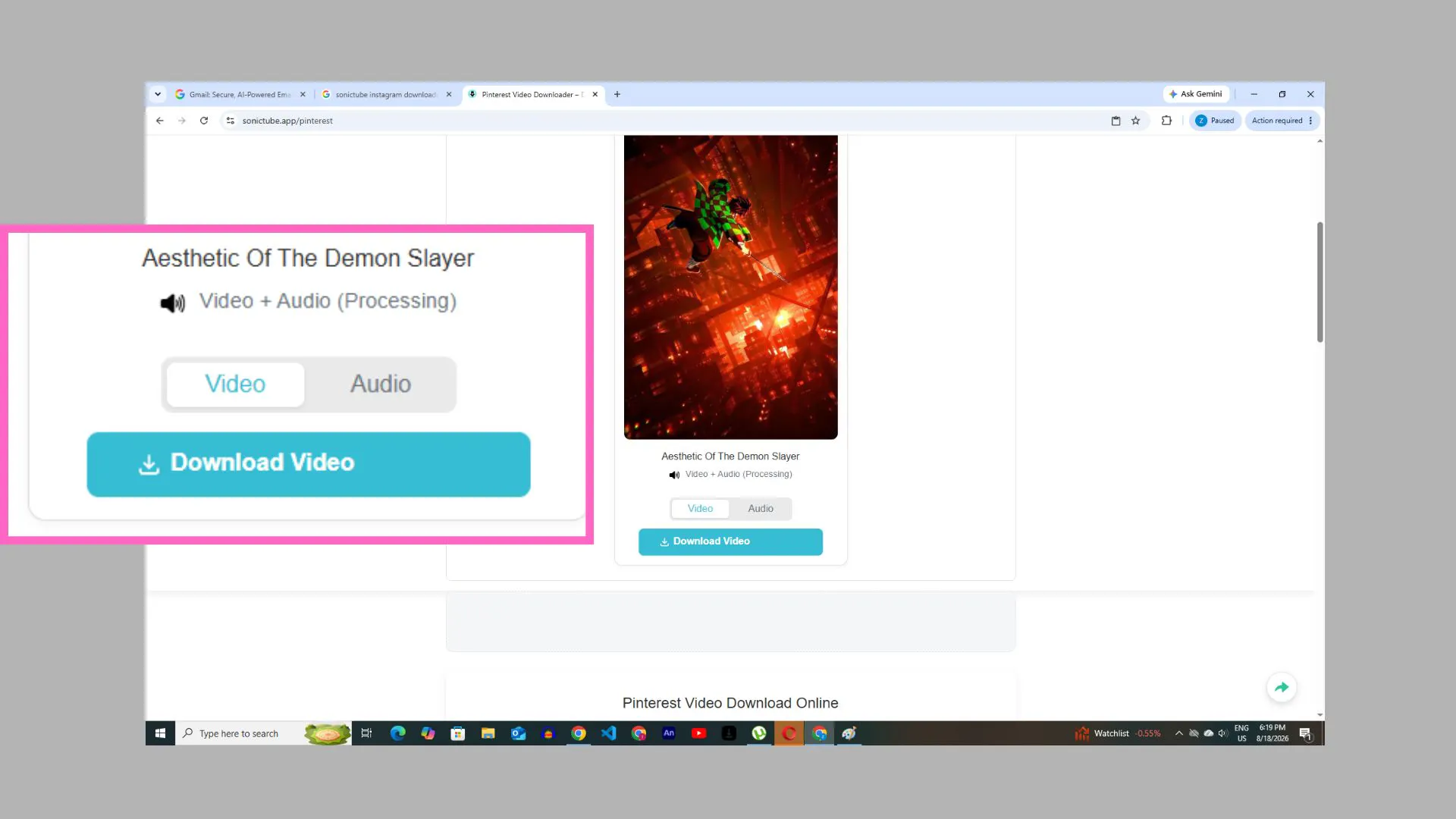The image size is (1456, 819).
Task: Expand the hidden tray icons chevron
Action: point(1178,733)
